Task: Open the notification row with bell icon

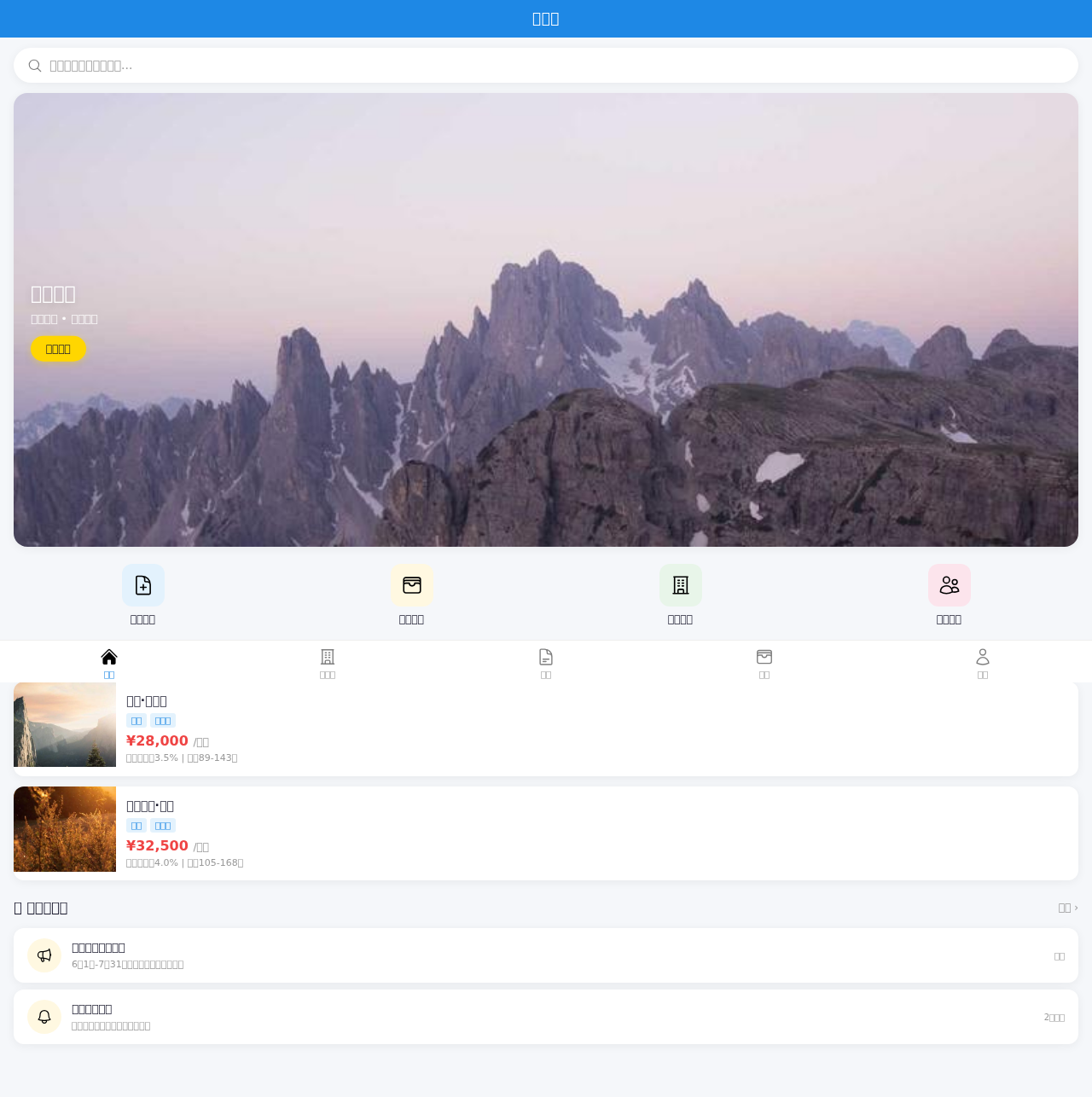Action: pos(546,1017)
